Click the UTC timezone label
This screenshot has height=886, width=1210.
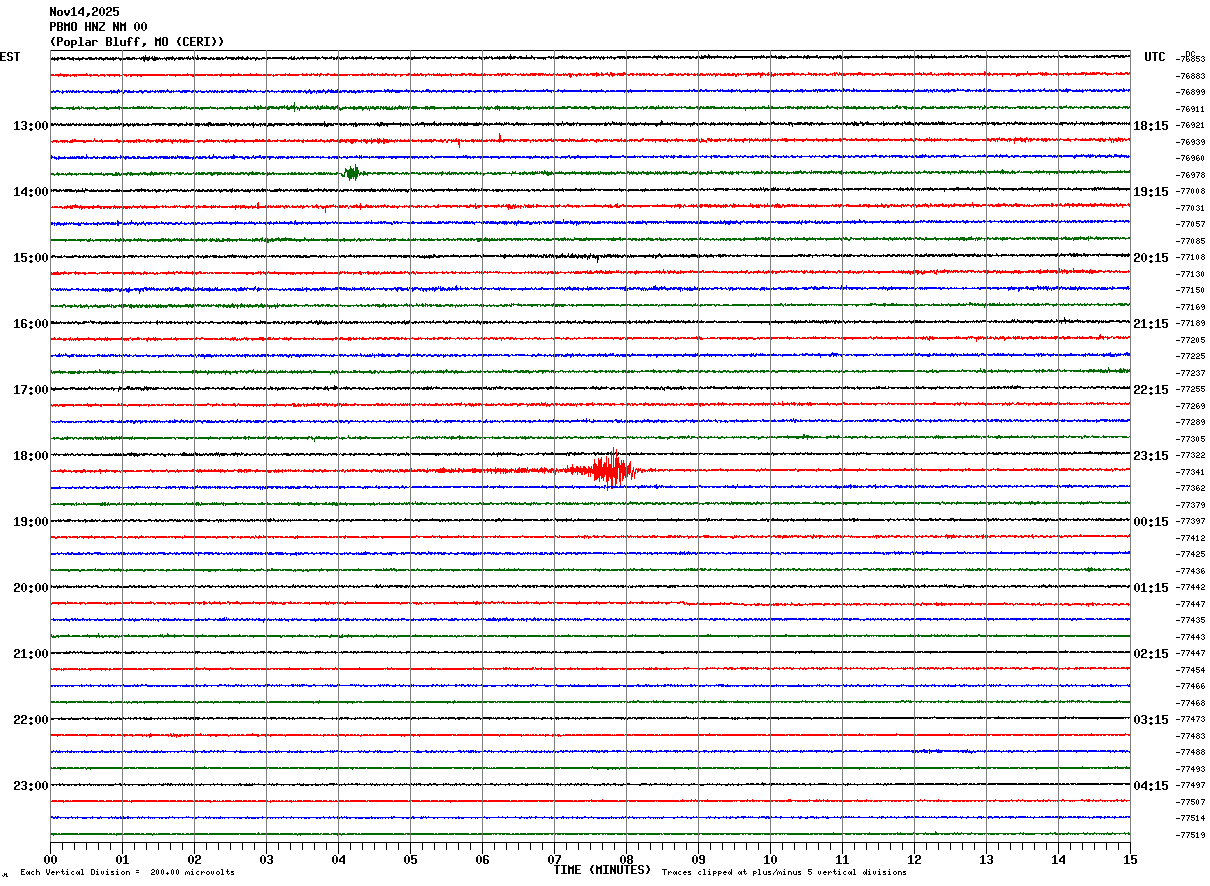[1155, 57]
